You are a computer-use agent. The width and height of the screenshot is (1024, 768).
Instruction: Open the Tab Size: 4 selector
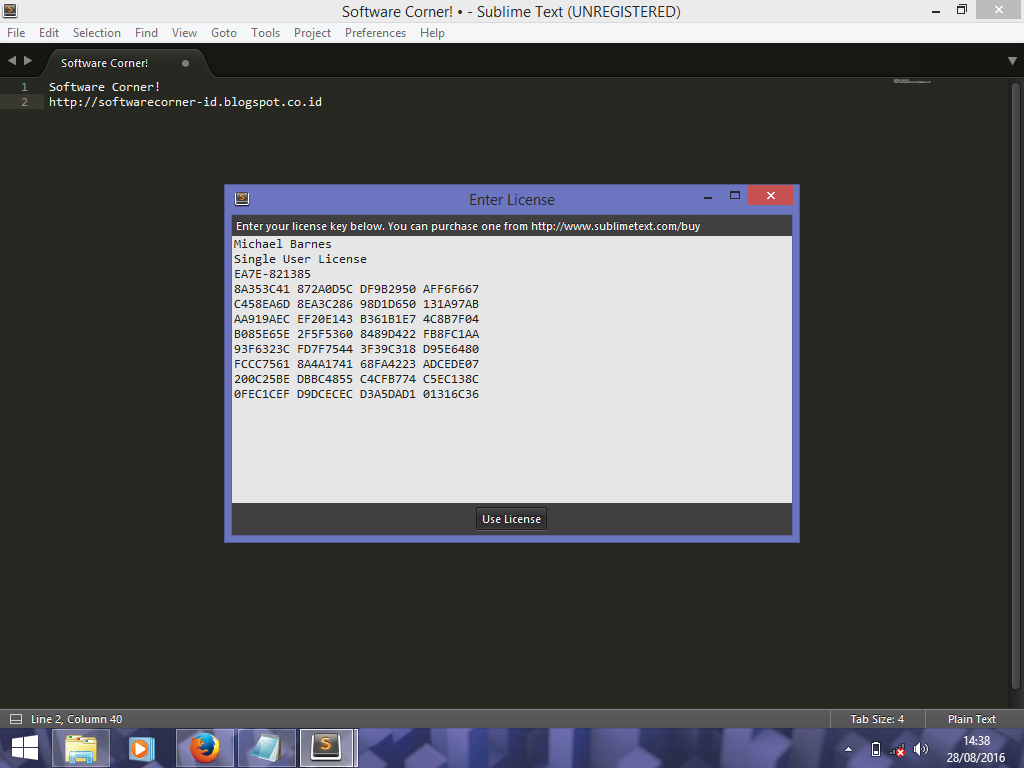click(877, 719)
